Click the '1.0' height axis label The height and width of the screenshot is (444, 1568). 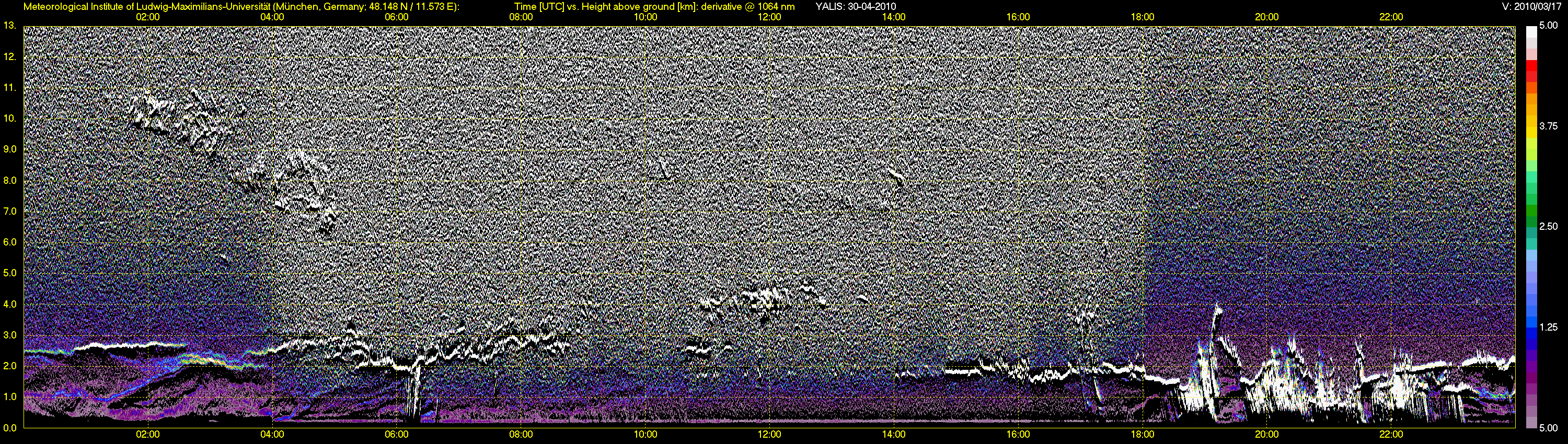click(x=10, y=396)
